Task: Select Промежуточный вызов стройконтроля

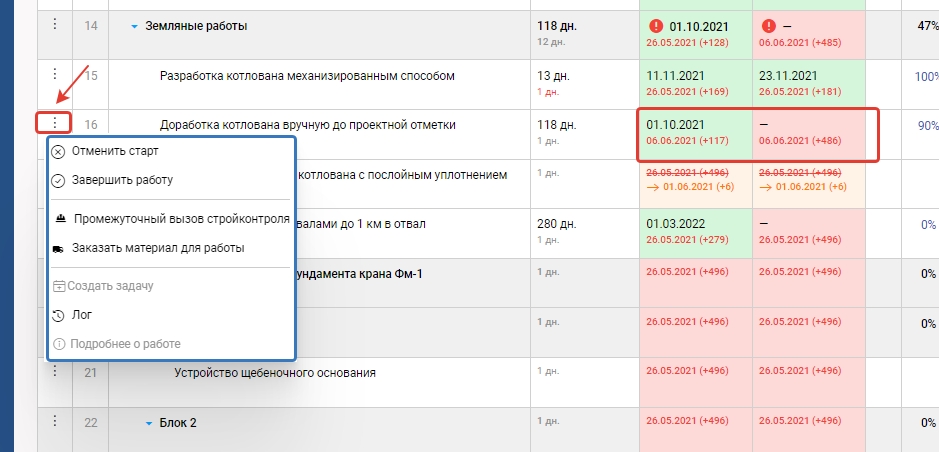Action: pyautogui.click(x=180, y=218)
